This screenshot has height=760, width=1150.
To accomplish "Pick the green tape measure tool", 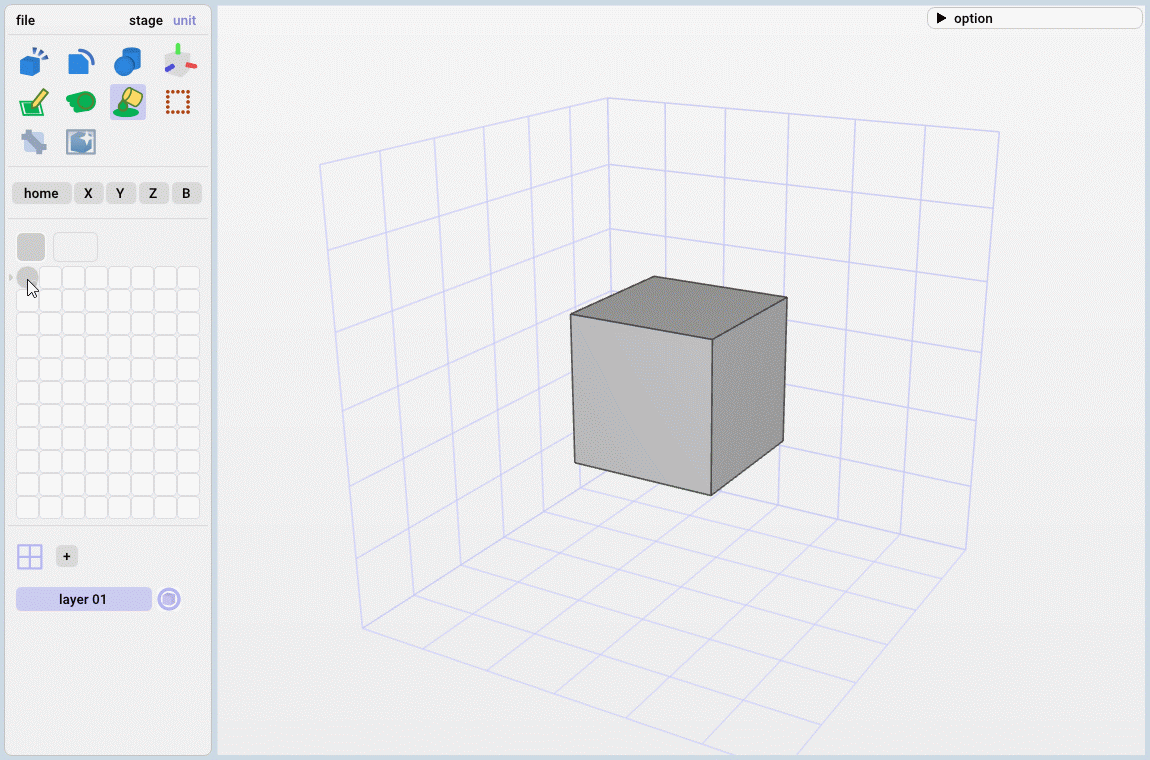I will pyautogui.click(x=81, y=101).
